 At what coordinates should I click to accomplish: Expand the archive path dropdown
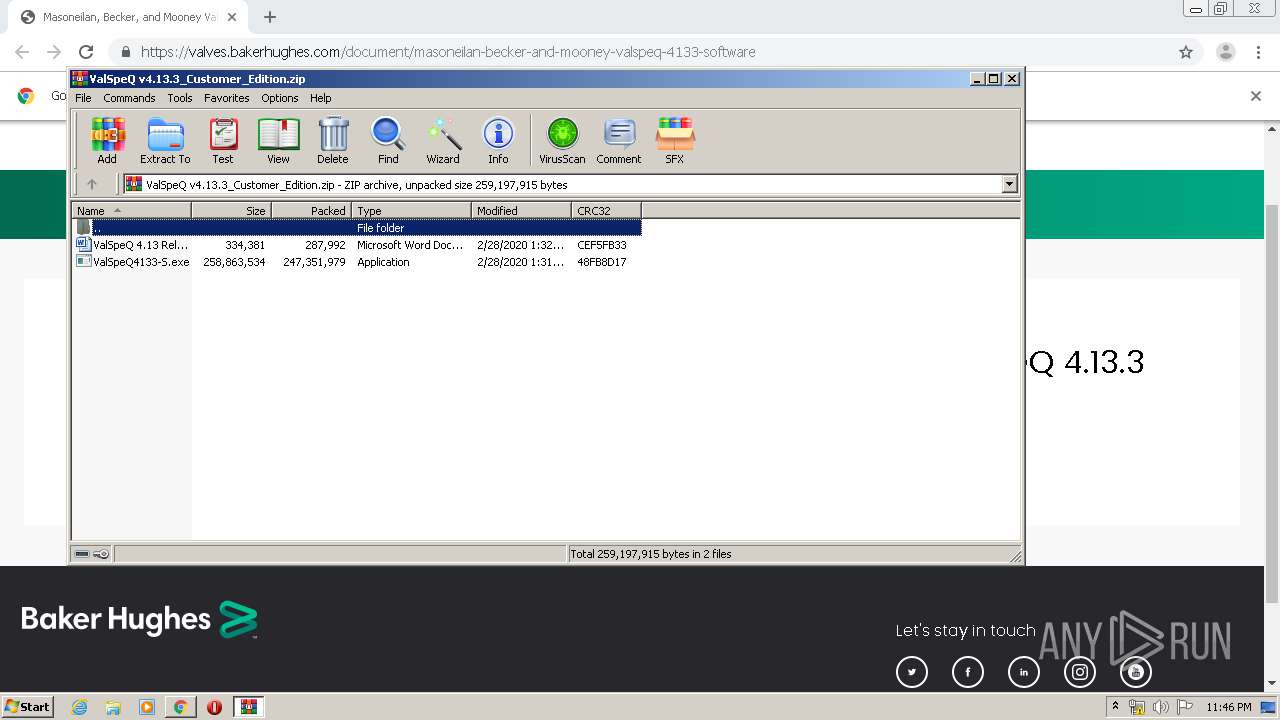tap(1009, 184)
